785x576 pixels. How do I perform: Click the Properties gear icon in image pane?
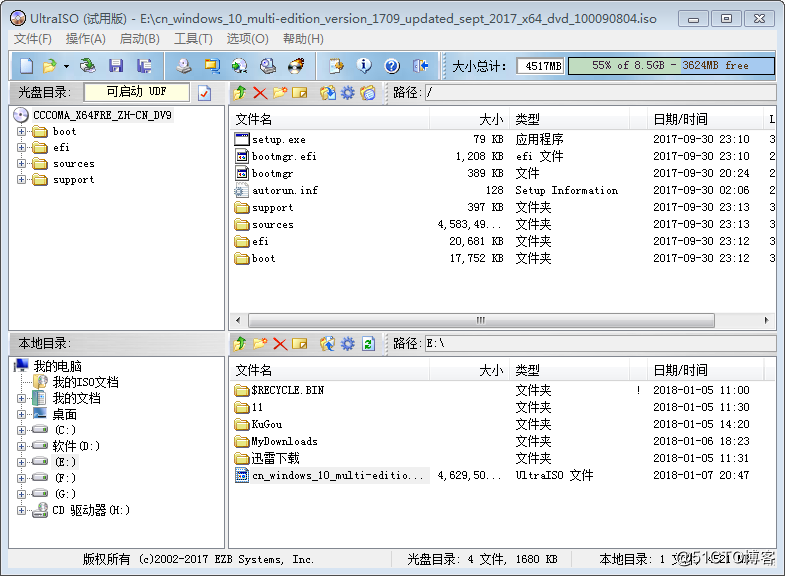(347, 93)
